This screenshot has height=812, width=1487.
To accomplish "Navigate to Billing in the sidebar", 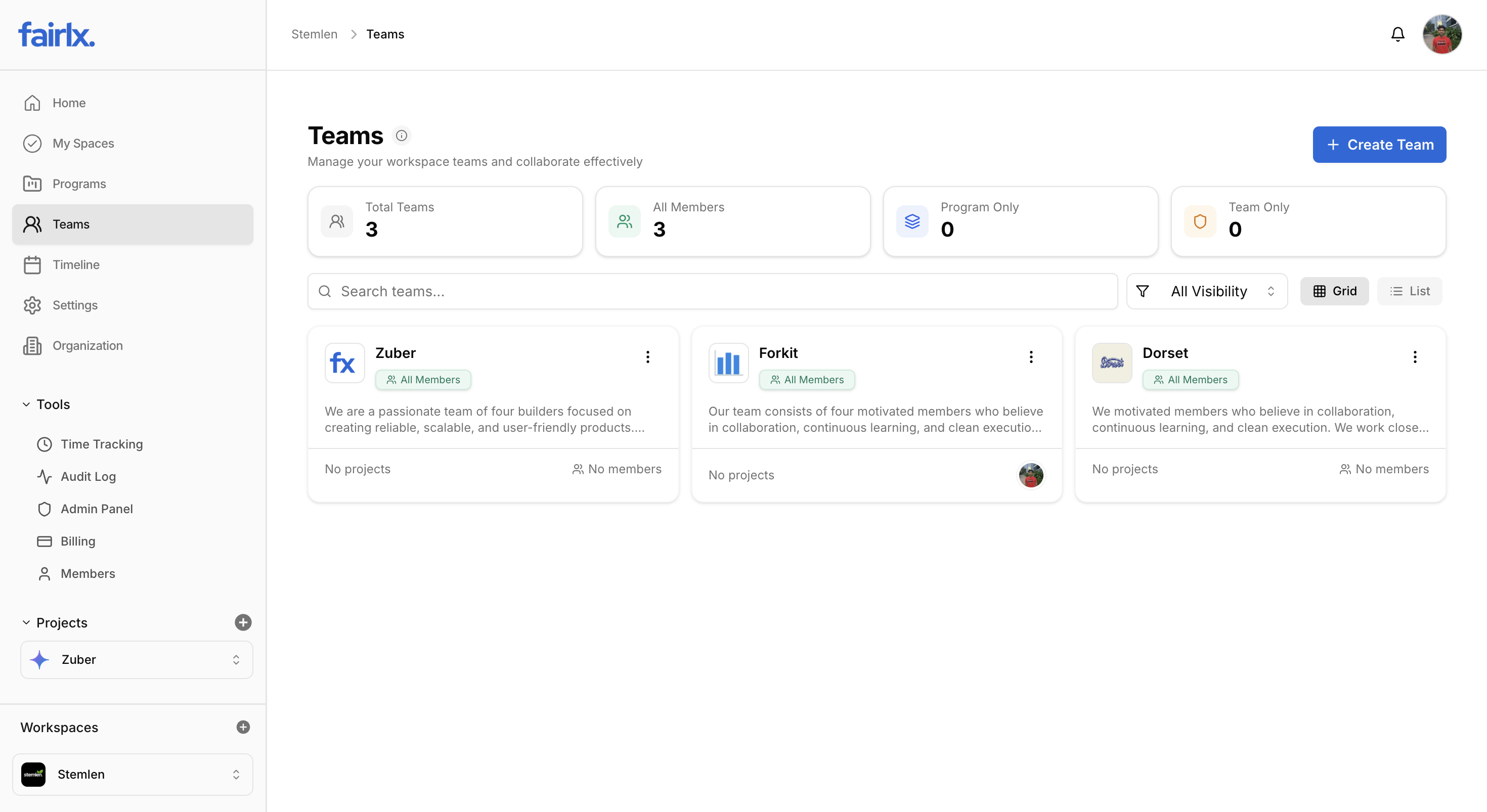I will coord(77,541).
